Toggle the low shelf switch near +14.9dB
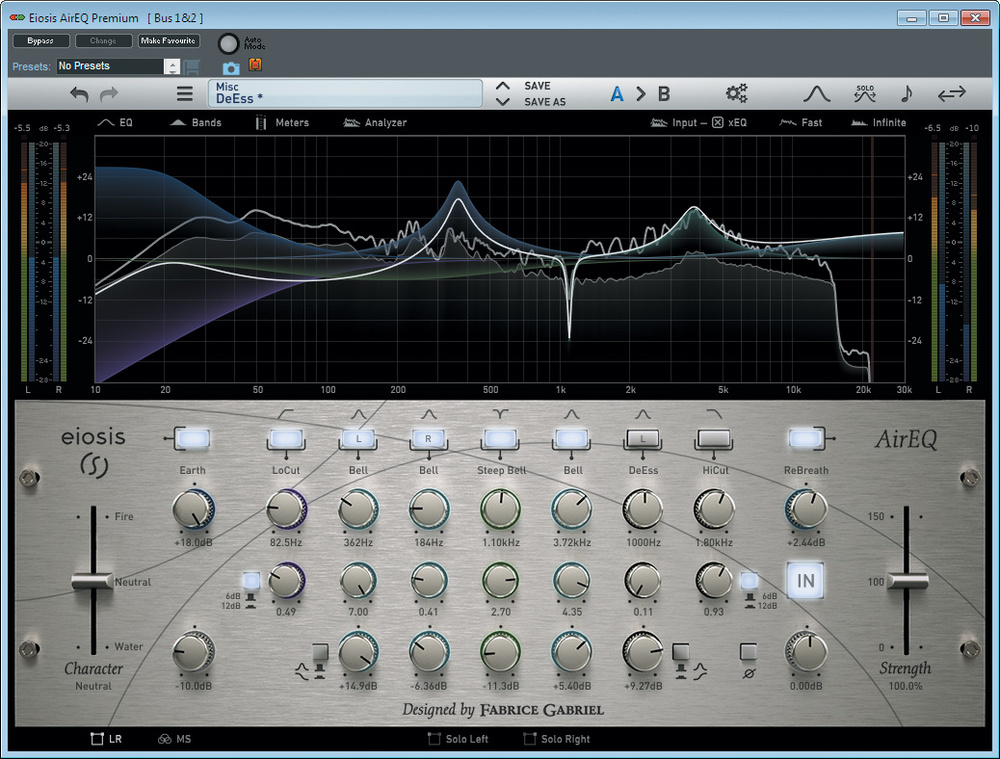Viewport: 1000px width, 759px height. [x=320, y=653]
